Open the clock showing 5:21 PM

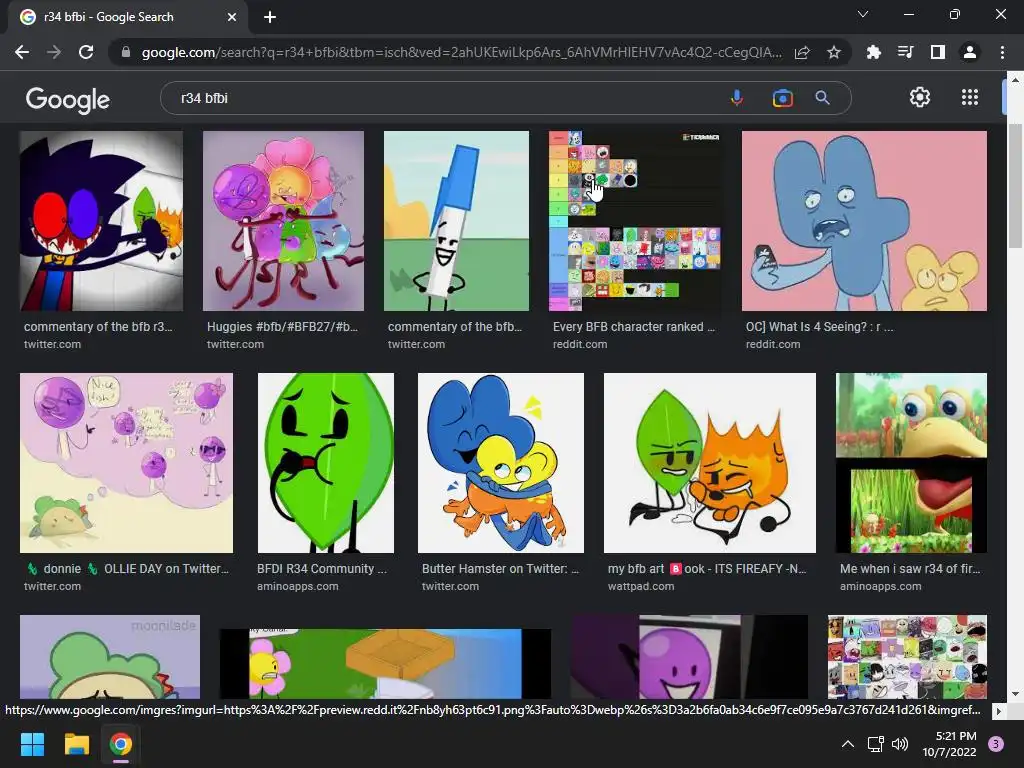coord(950,744)
